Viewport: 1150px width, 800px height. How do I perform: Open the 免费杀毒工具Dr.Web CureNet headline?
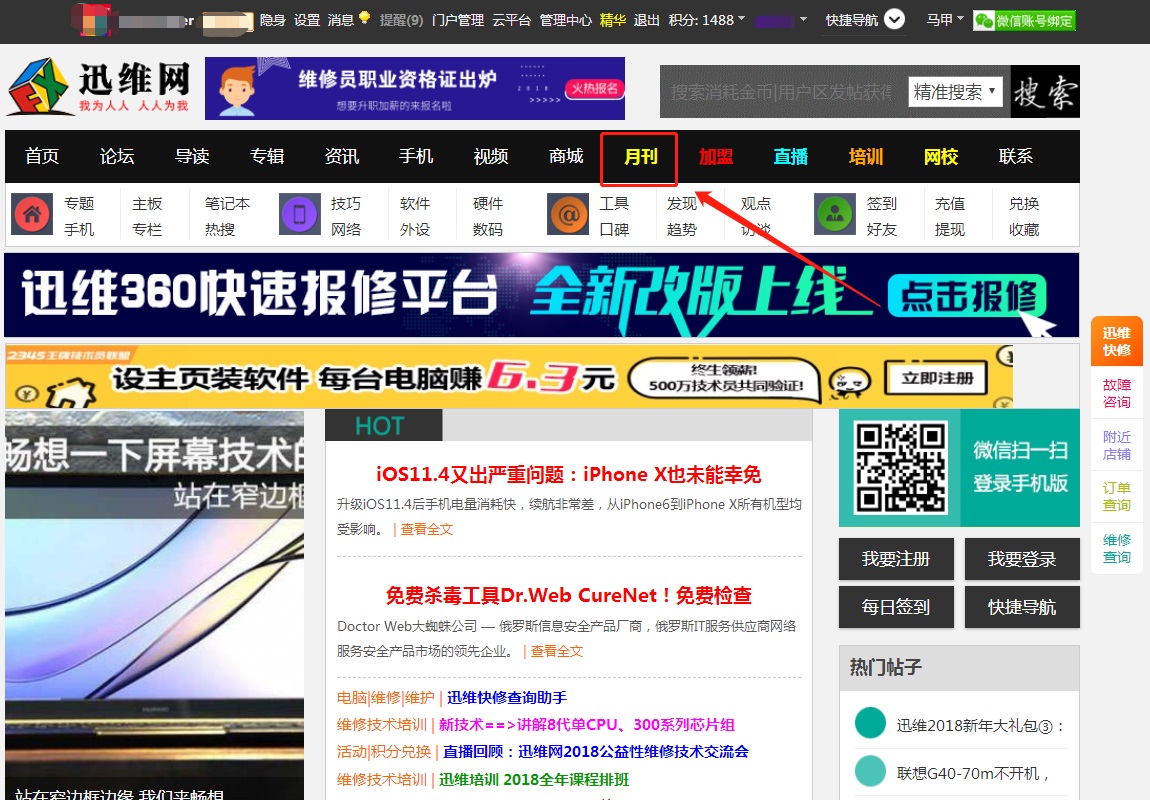pos(569,595)
